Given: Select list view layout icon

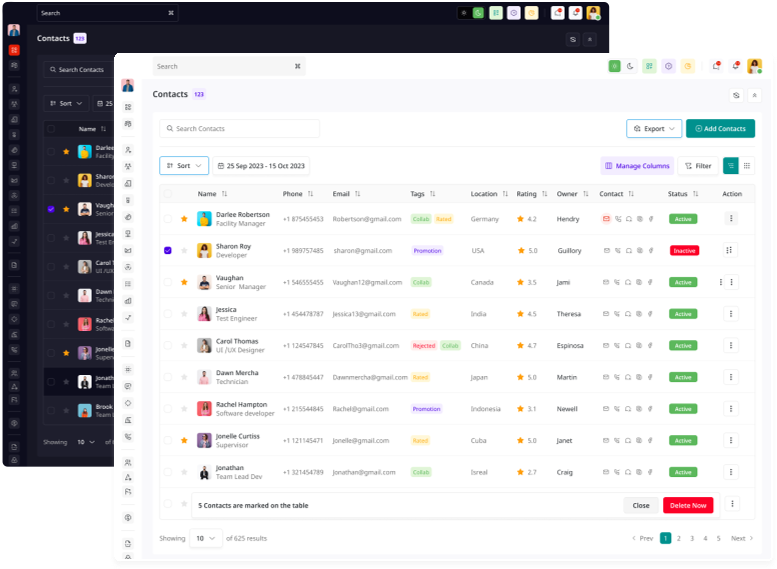Looking at the screenshot, I should [x=731, y=166].
